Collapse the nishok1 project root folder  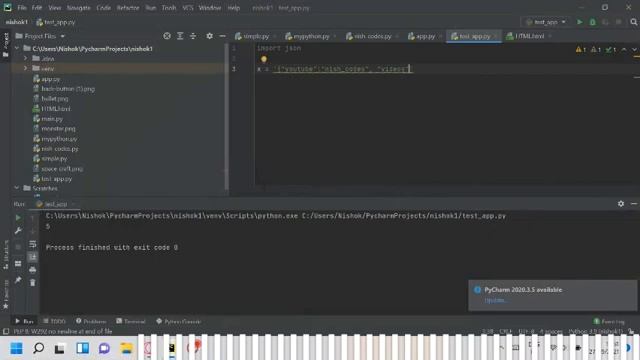[x=17, y=49]
